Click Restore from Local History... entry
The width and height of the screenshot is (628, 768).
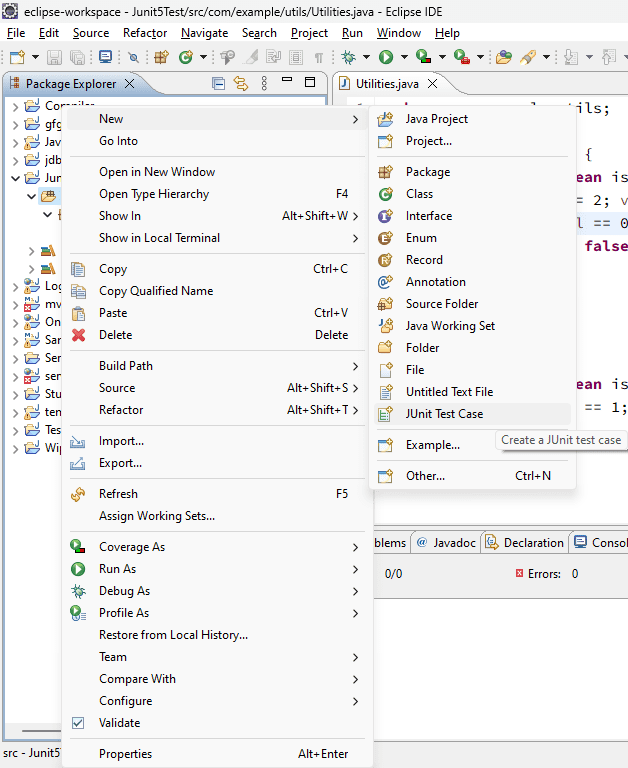(217, 635)
